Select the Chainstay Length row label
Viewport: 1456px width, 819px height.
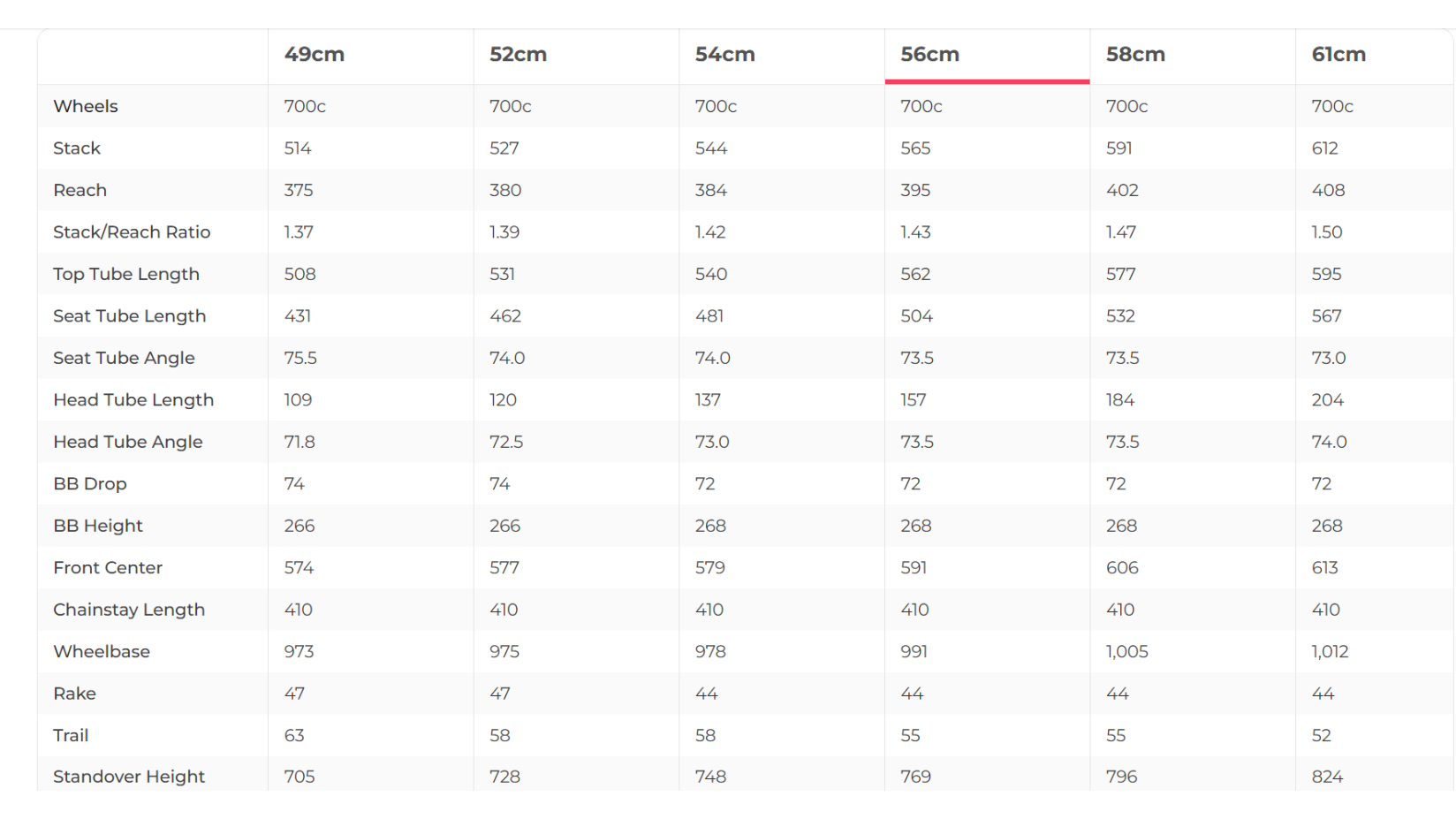(129, 610)
